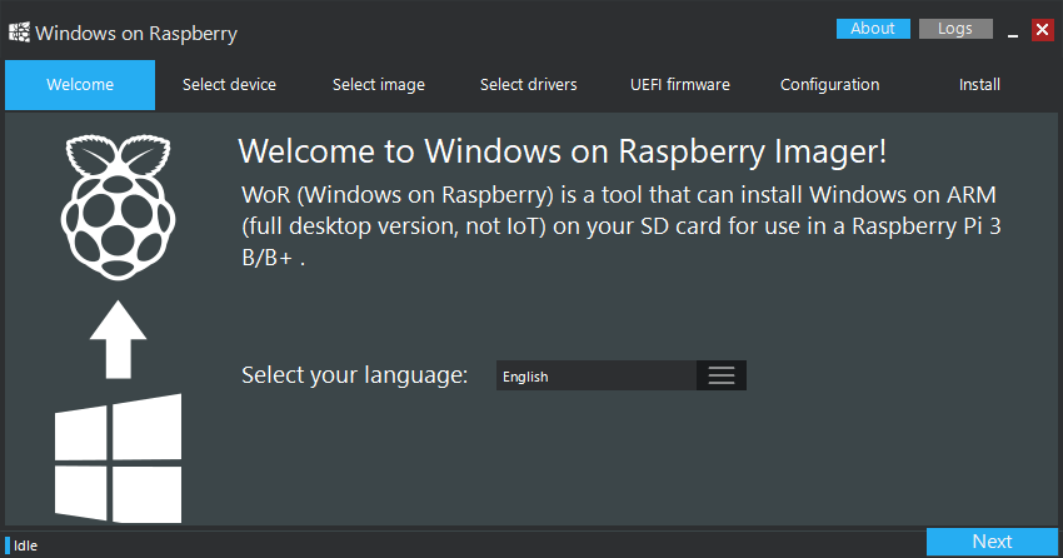
Task: Go to the Select device tab
Action: coord(229,85)
